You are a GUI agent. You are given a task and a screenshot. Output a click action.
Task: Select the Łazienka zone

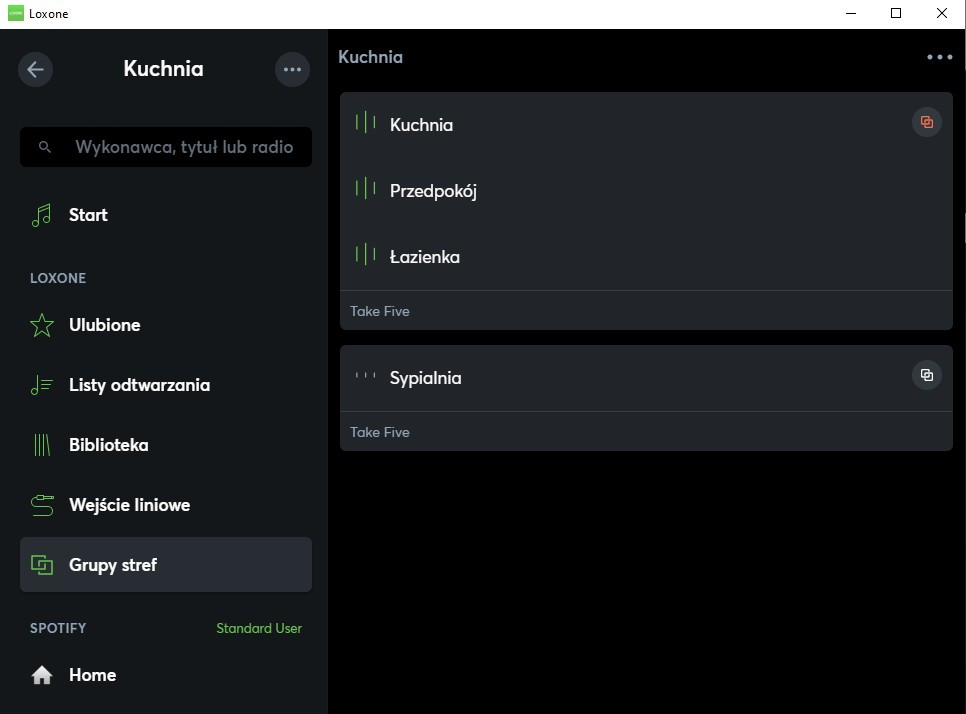[424, 257]
